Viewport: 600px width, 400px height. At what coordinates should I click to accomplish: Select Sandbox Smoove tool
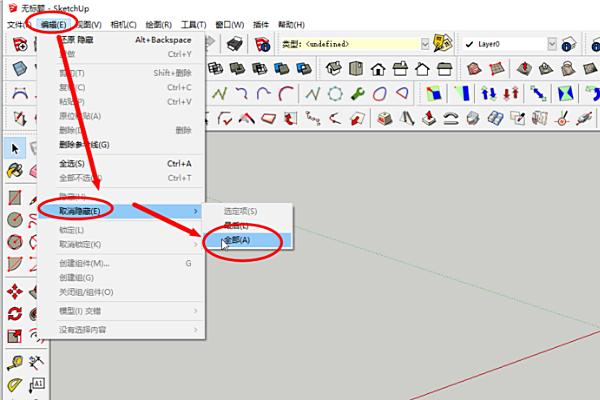[524, 69]
